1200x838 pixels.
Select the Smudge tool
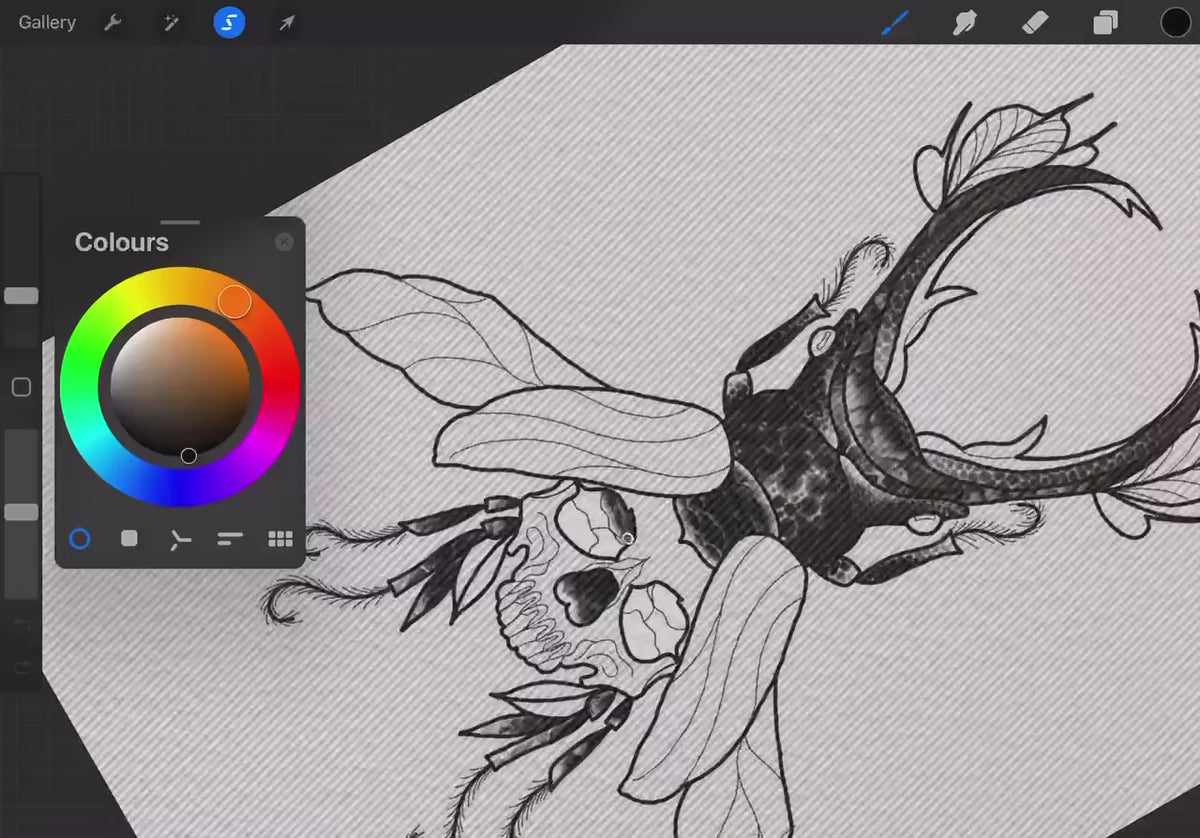click(x=965, y=22)
